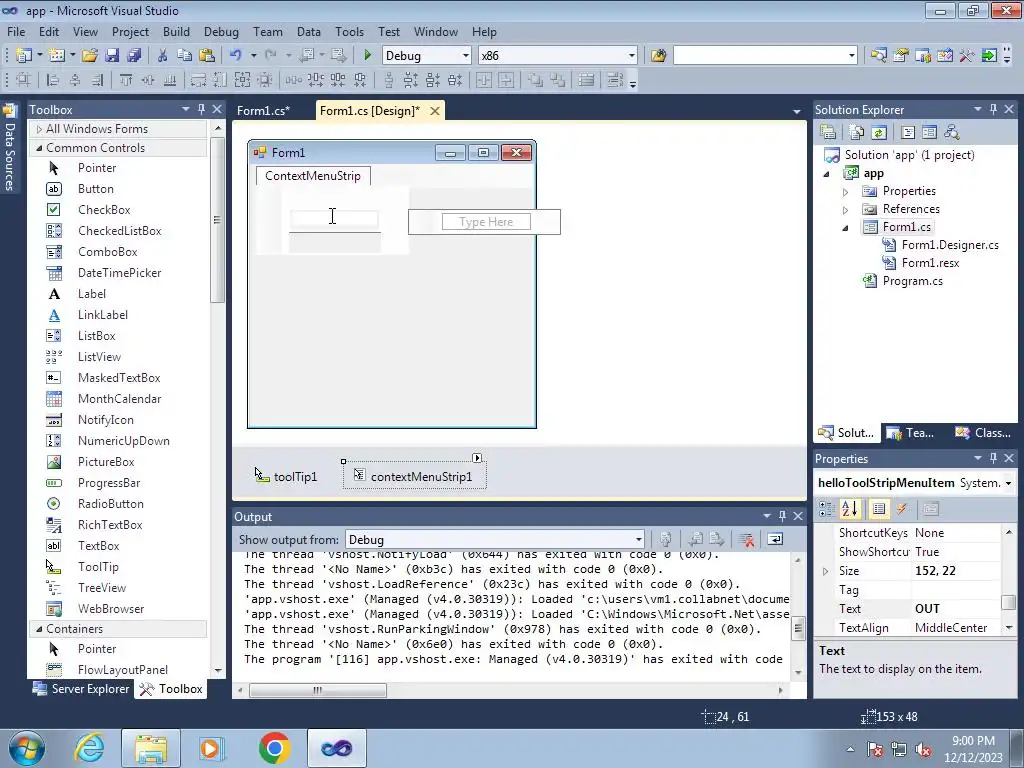Screen dimensions: 1024x768
Task: Click the Open File folder icon
Action: pos(90,56)
